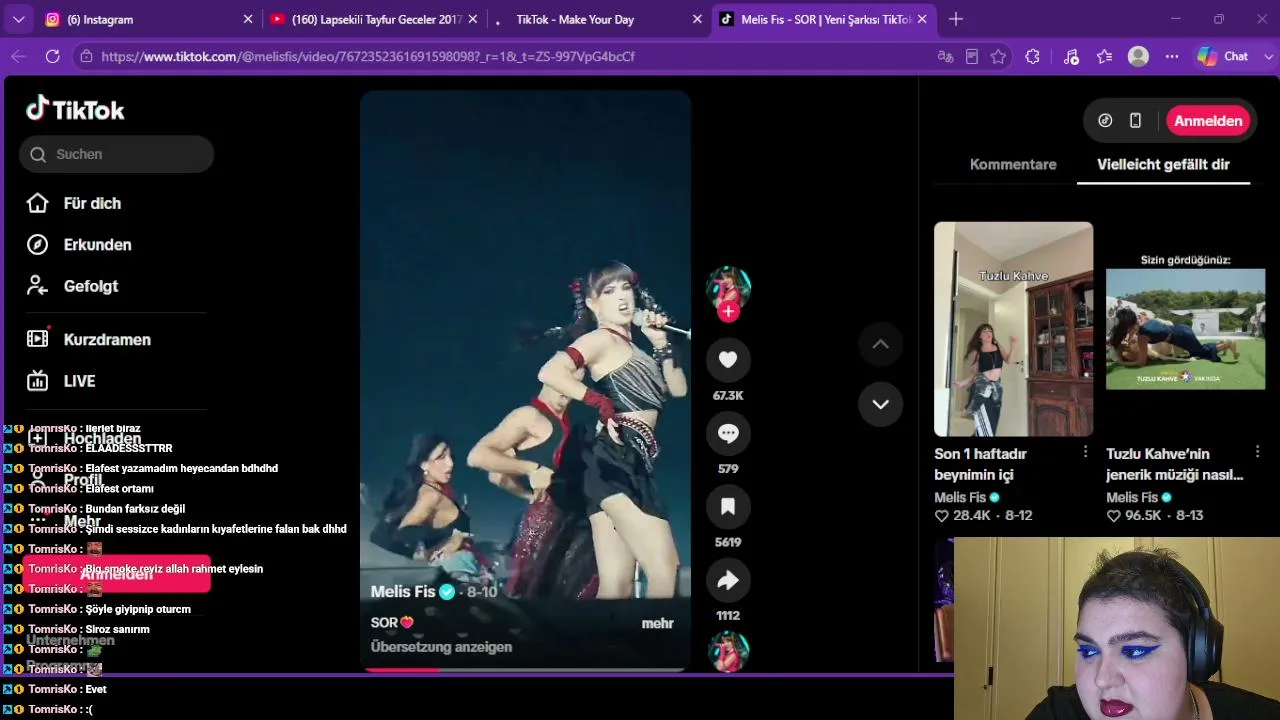The width and height of the screenshot is (1280, 720).
Task: Expand the caption with 'mehr'
Action: 657,623
